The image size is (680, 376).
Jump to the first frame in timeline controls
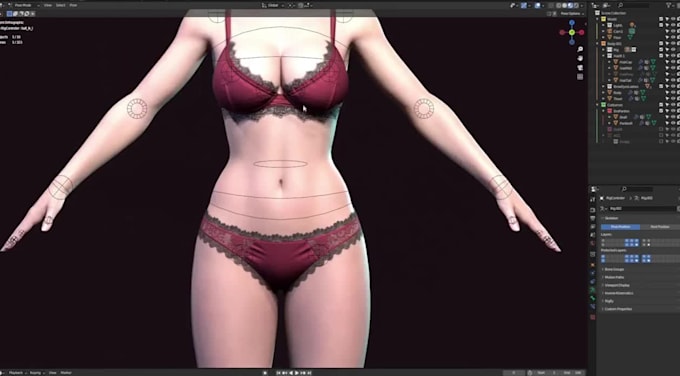click(x=278, y=373)
